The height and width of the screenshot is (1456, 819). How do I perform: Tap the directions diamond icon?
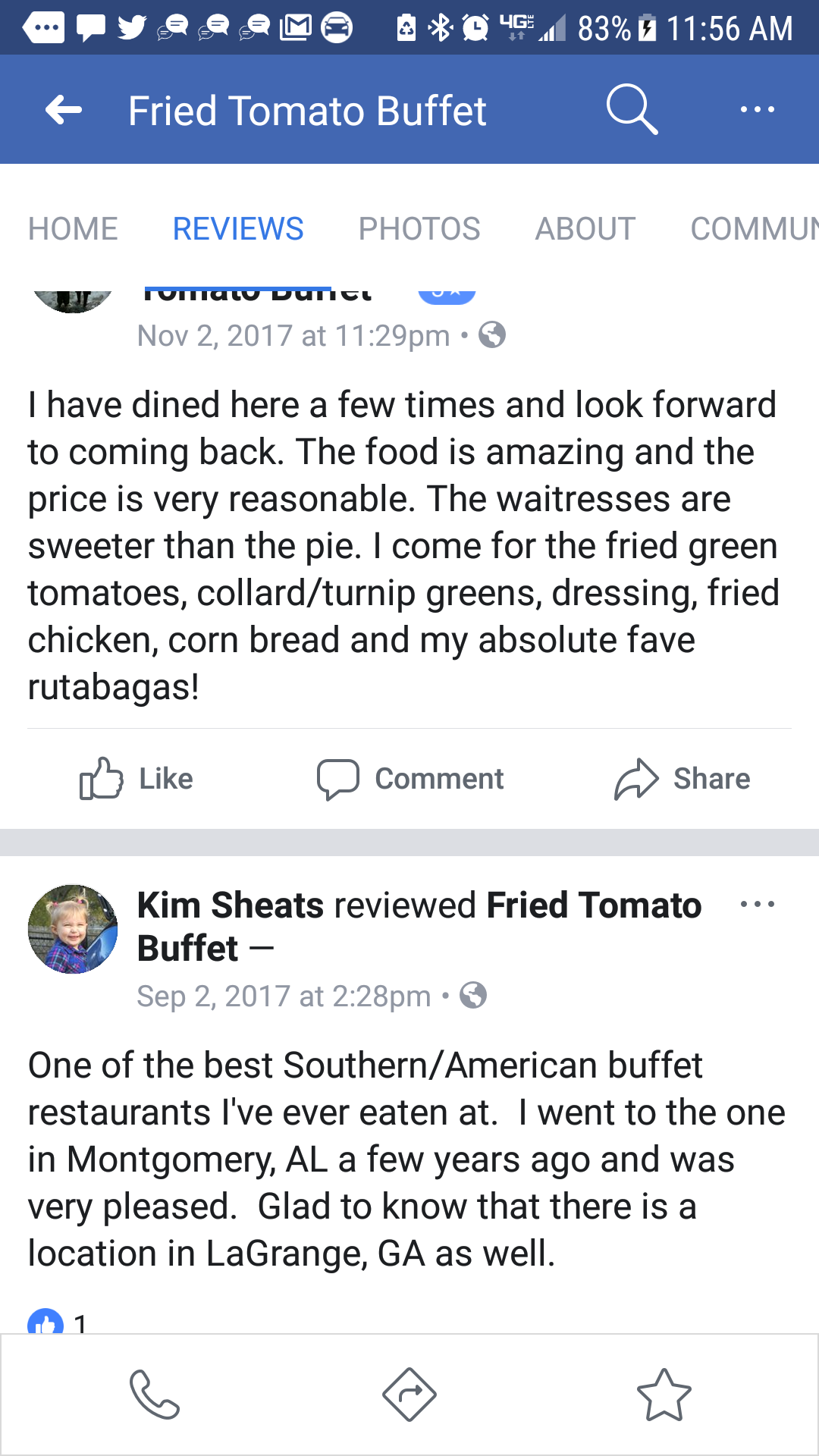(409, 1394)
